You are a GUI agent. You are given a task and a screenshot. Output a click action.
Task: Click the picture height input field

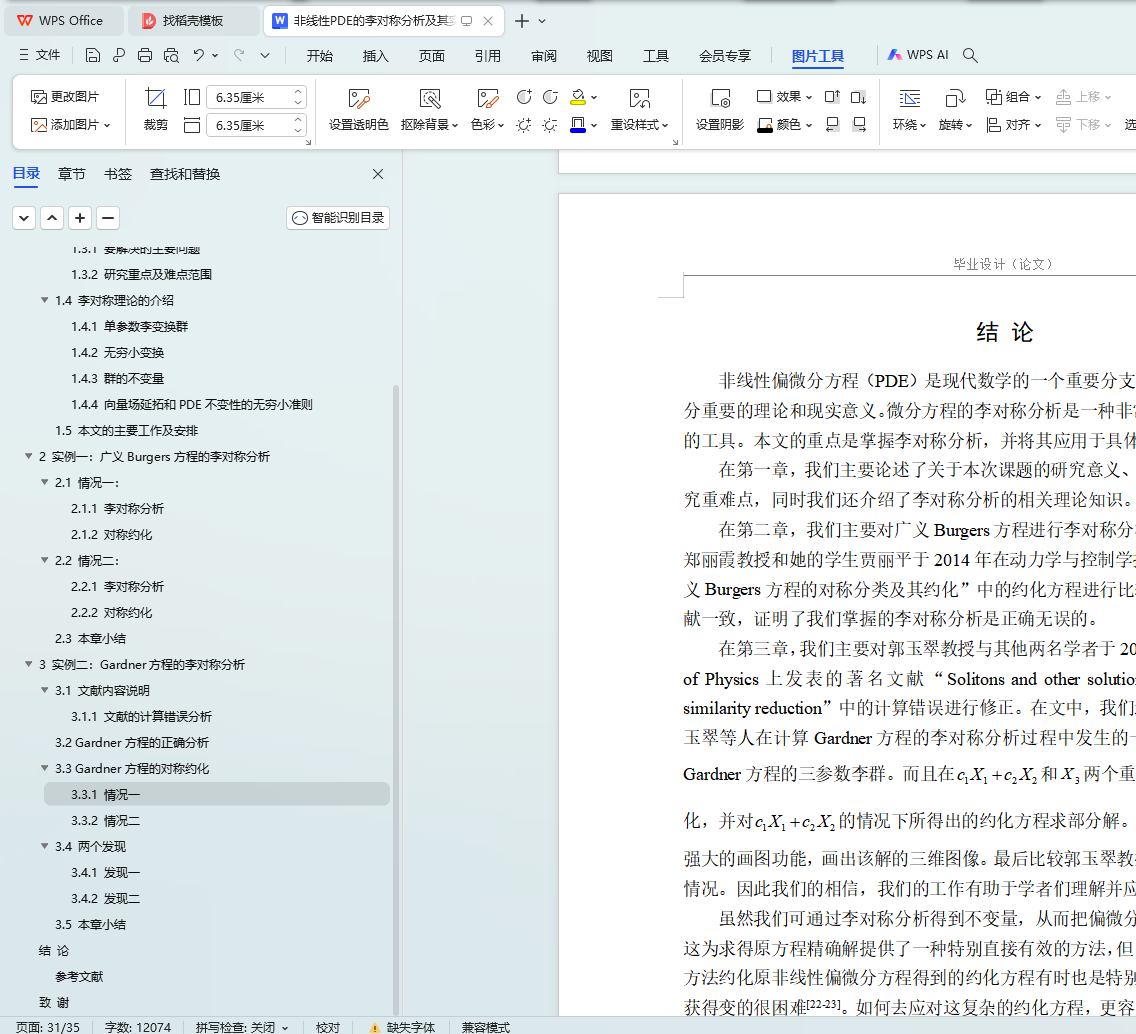(x=249, y=97)
